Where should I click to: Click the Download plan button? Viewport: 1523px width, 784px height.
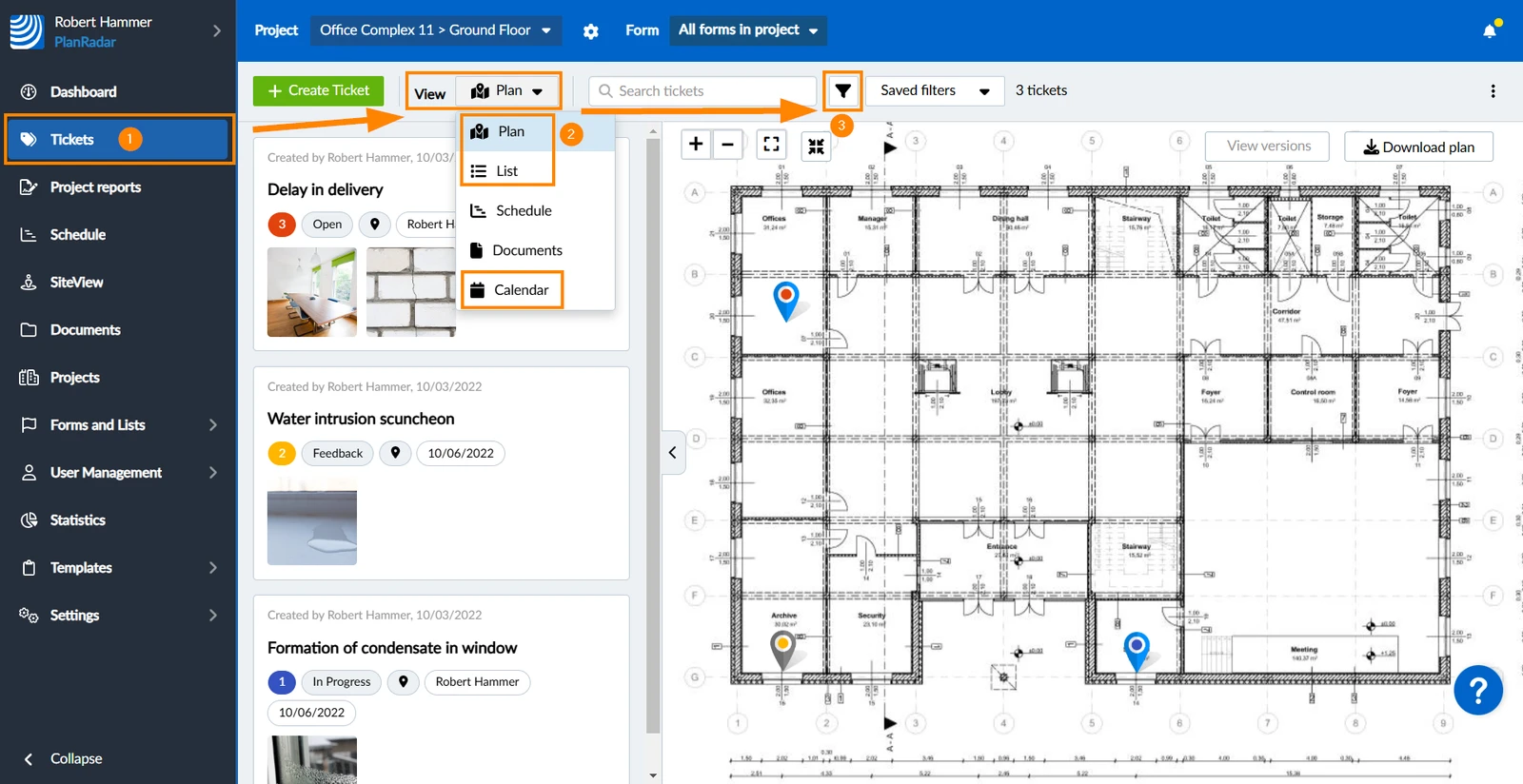(1418, 147)
